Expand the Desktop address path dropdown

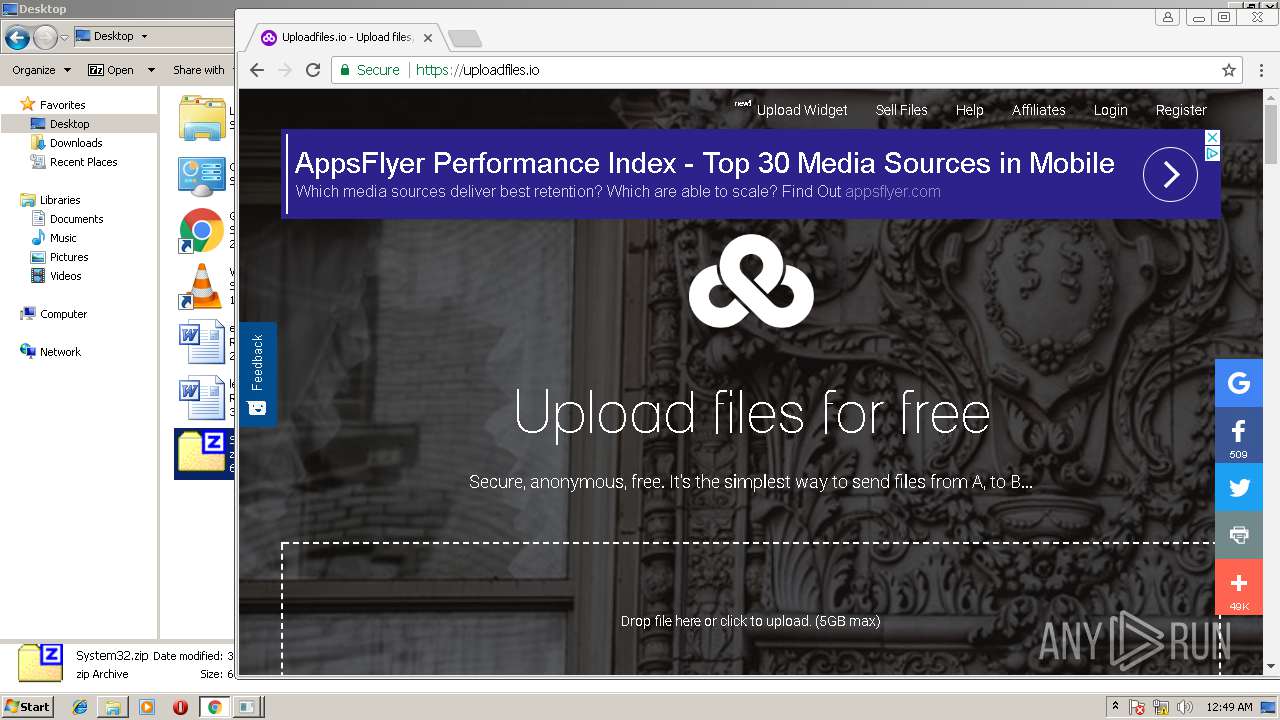[144, 36]
